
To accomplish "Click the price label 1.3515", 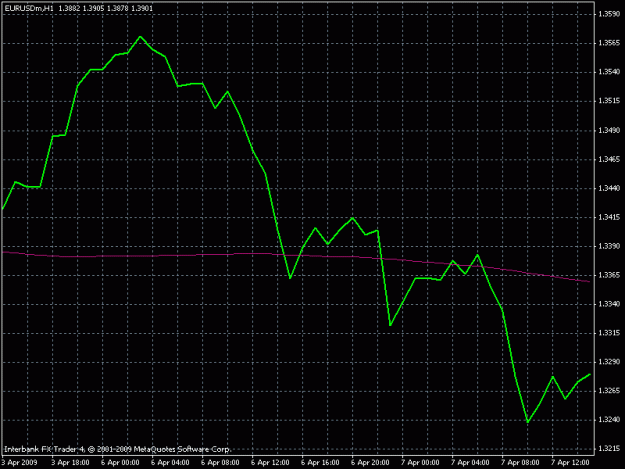I will pos(609,101).
